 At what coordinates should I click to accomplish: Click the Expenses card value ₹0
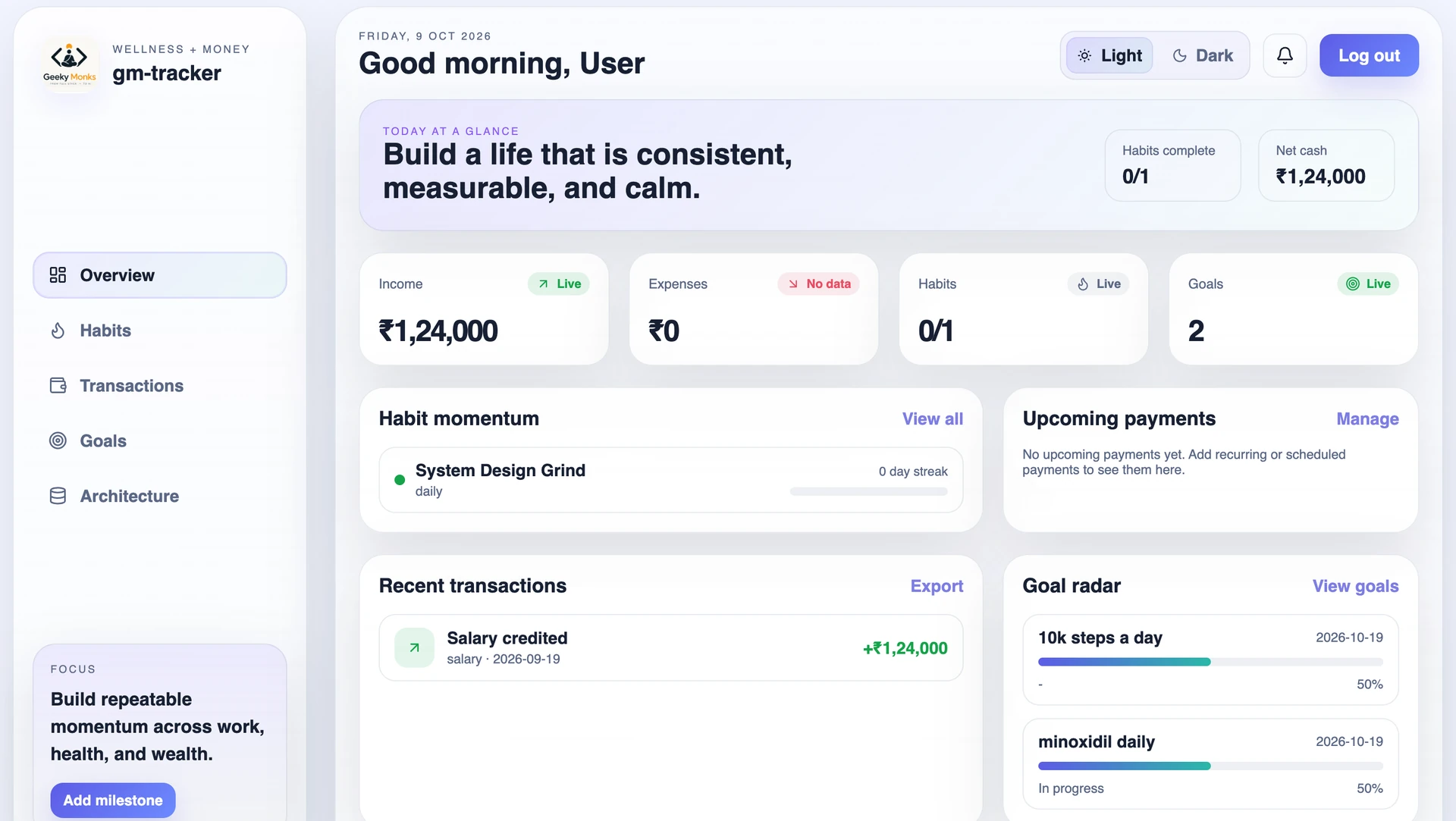coord(664,331)
